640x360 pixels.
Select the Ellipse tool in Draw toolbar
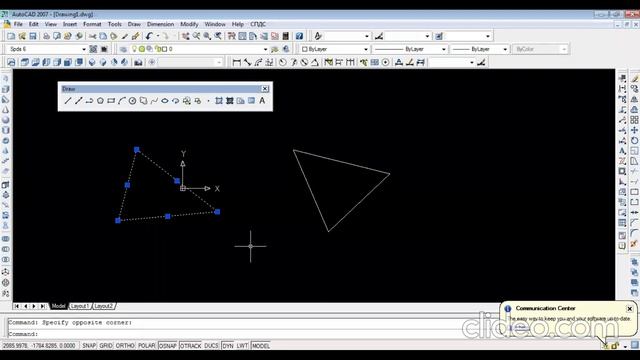click(x=164, y=101)
